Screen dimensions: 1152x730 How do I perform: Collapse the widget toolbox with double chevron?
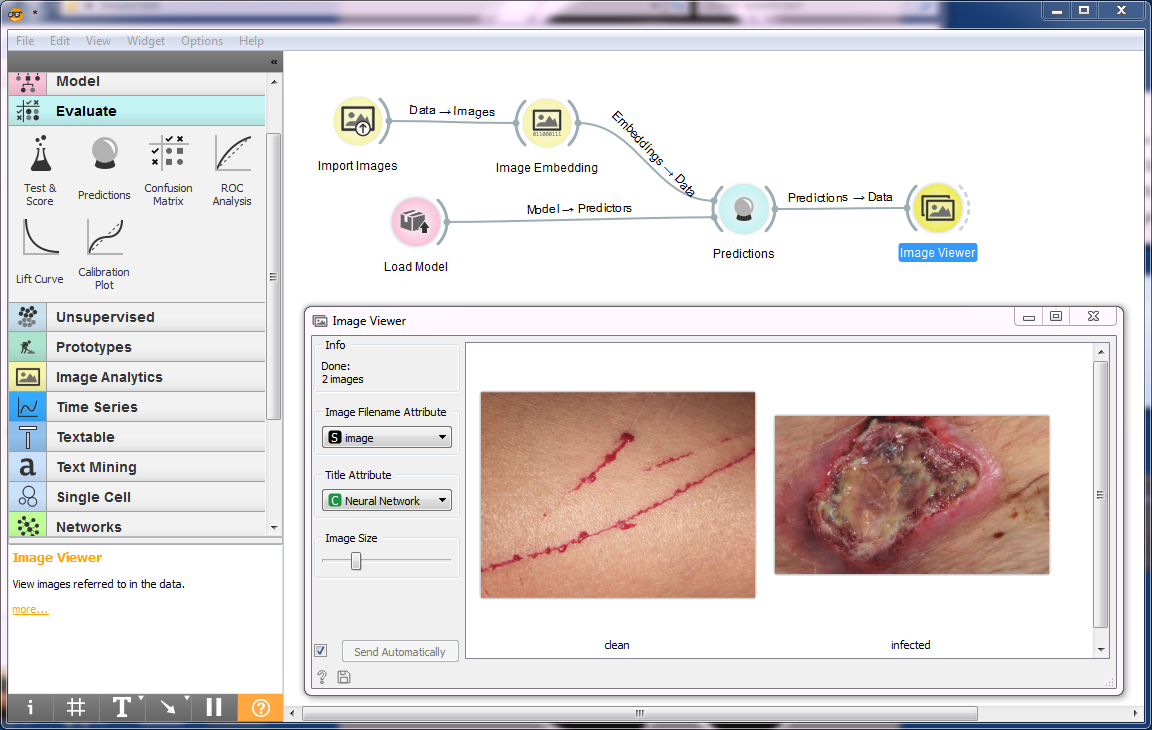[x=274, y=62]
